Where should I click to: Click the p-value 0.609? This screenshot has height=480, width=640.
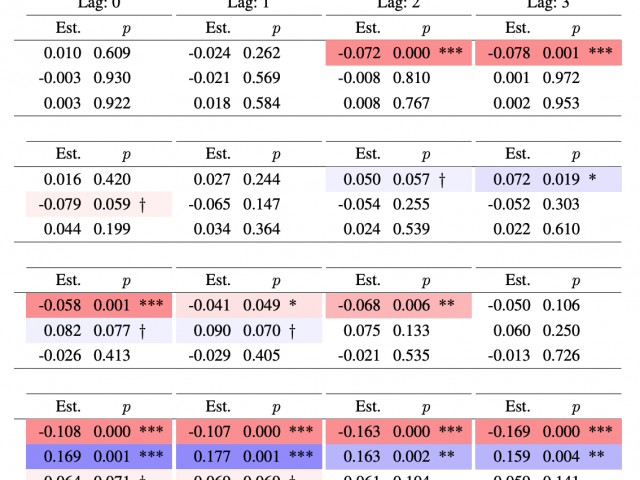[111, 53]
